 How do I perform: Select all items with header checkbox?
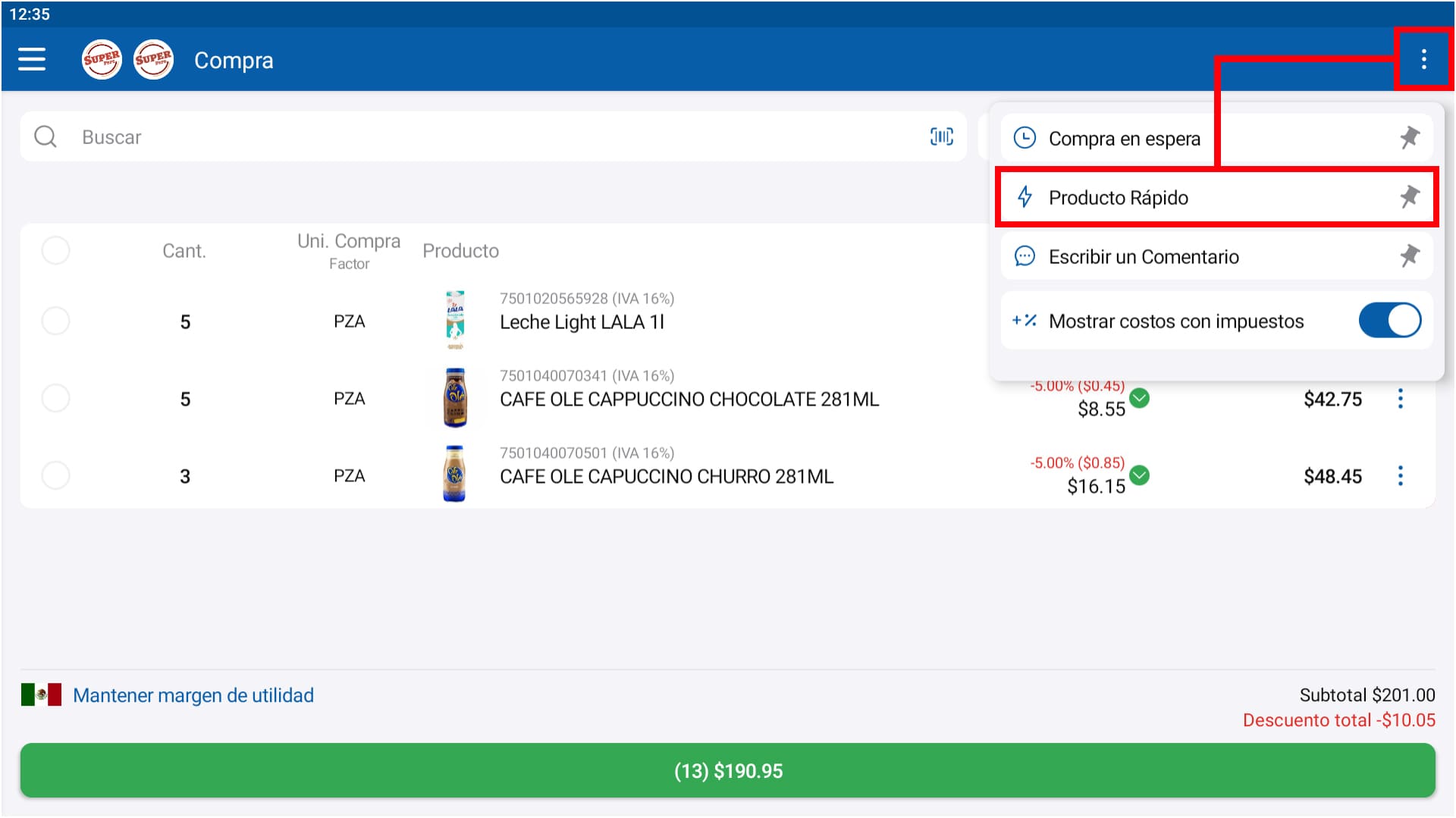[55, 250]
